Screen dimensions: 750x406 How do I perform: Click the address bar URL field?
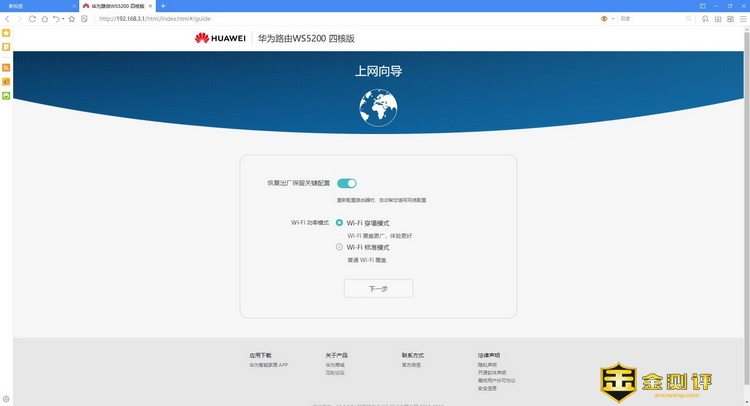point(300,18)
